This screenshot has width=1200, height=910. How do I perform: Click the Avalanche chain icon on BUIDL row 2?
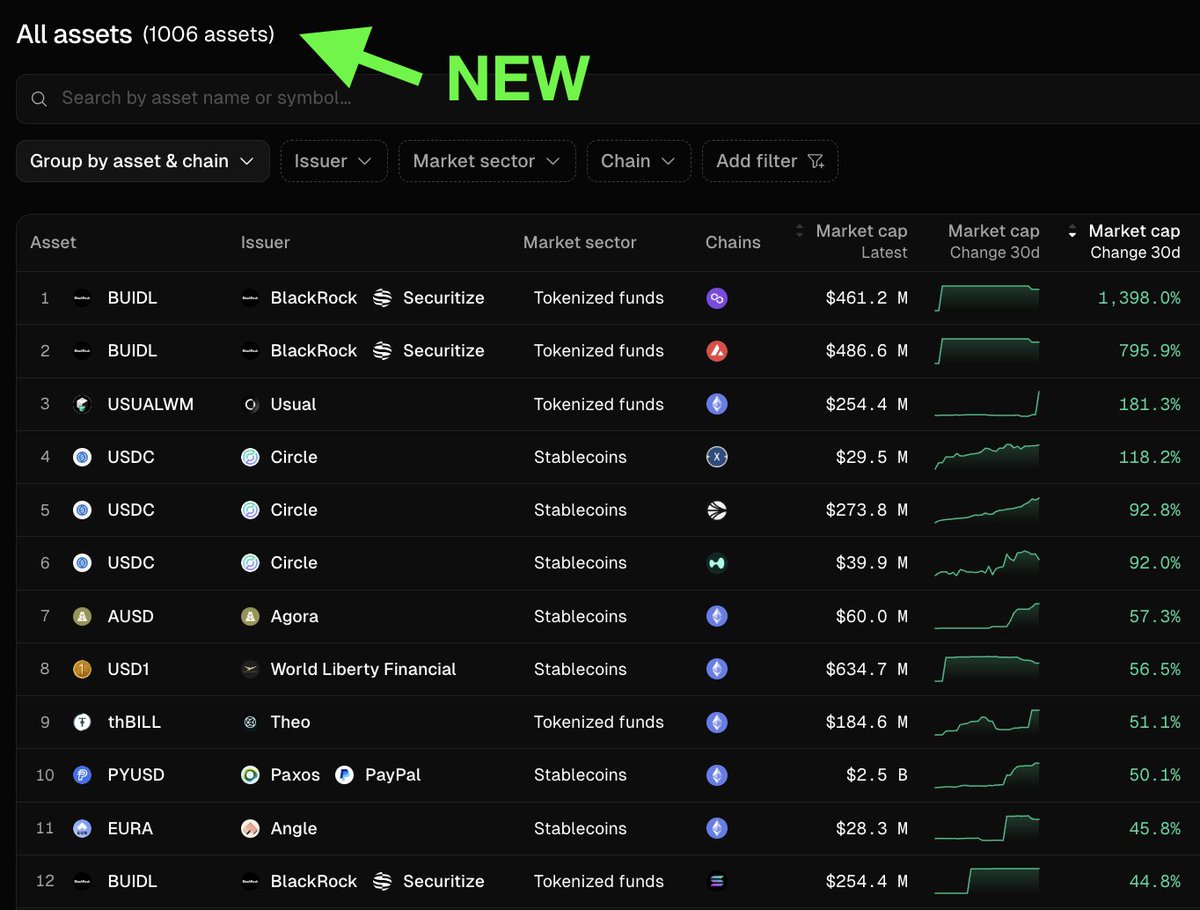point(716,351)
